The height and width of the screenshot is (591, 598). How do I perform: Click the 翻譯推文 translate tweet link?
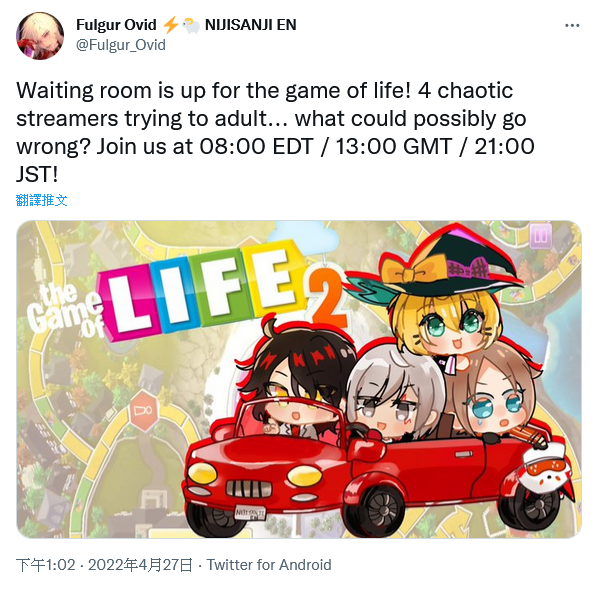click(x=42, y=200)
